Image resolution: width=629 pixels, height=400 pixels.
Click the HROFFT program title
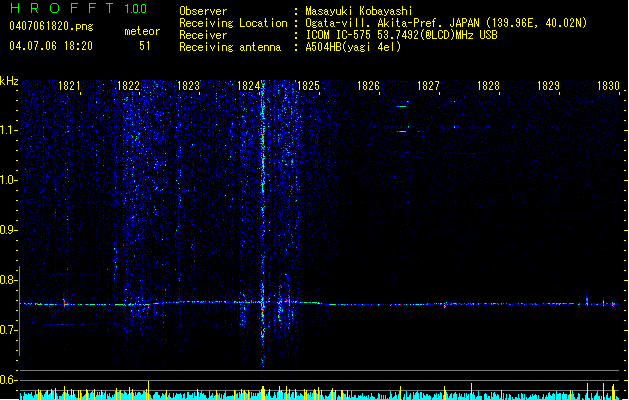62,8
